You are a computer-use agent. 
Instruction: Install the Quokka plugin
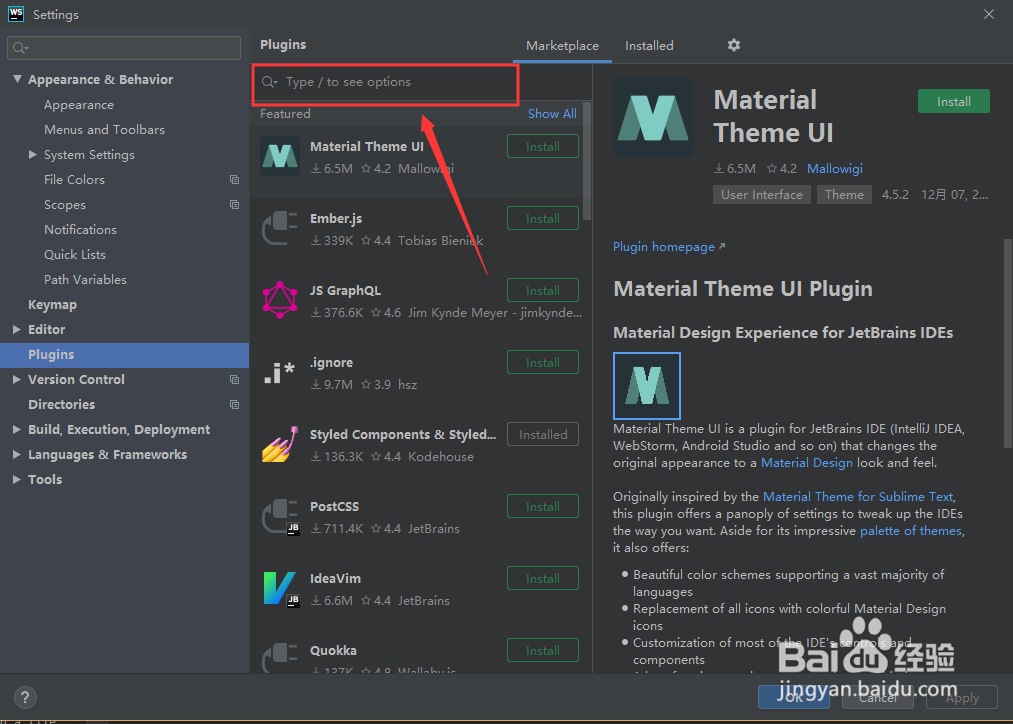[543, 650]
